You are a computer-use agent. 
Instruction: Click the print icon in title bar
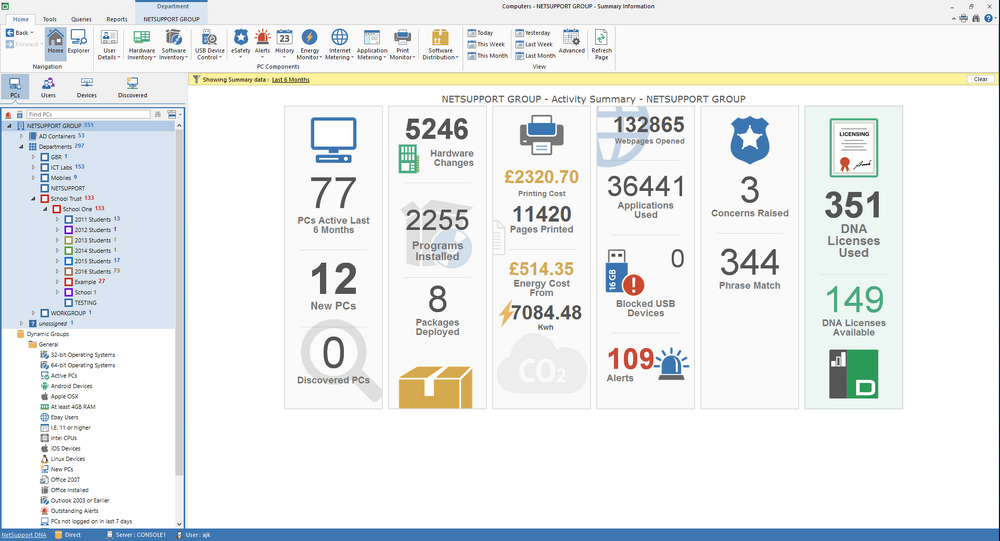point(964,19)
